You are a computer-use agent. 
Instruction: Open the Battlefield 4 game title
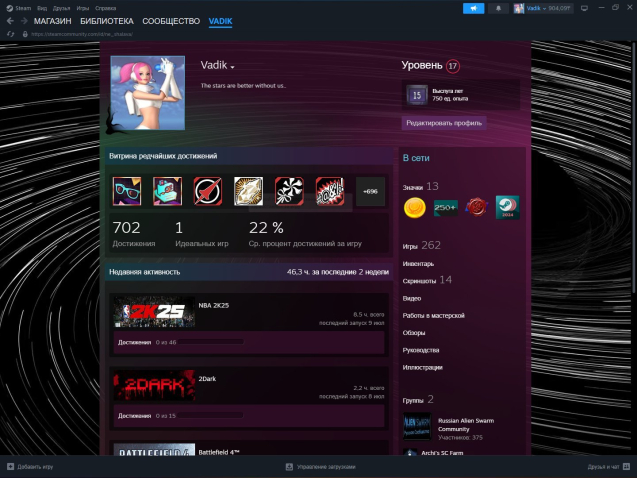click(x=219, y=452)
